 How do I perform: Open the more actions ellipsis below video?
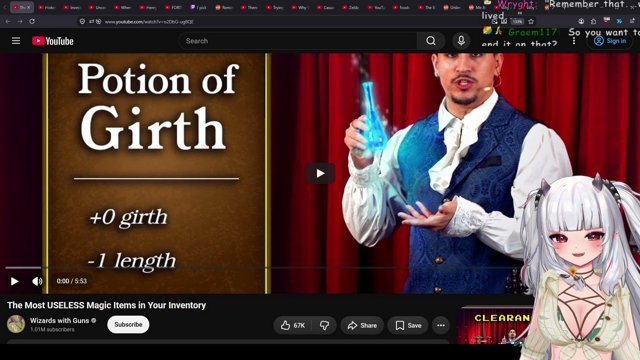[441, 325]
